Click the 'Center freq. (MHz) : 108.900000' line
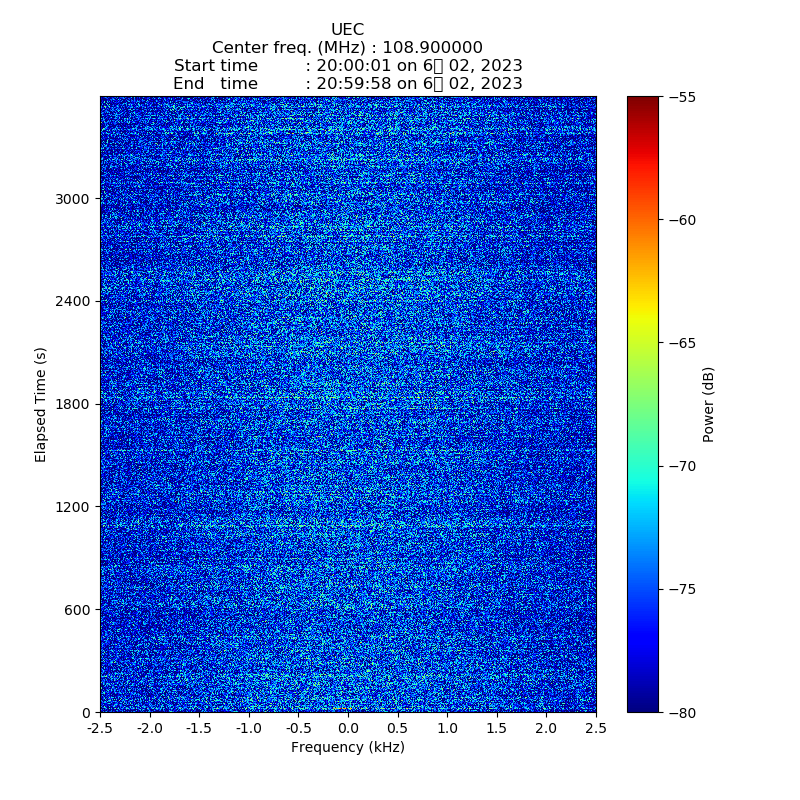The width and height of the screenshot is (800, 800). 347,47
